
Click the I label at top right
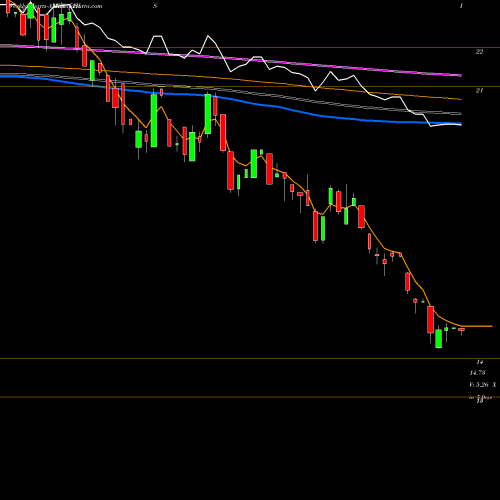click(461, 6)
